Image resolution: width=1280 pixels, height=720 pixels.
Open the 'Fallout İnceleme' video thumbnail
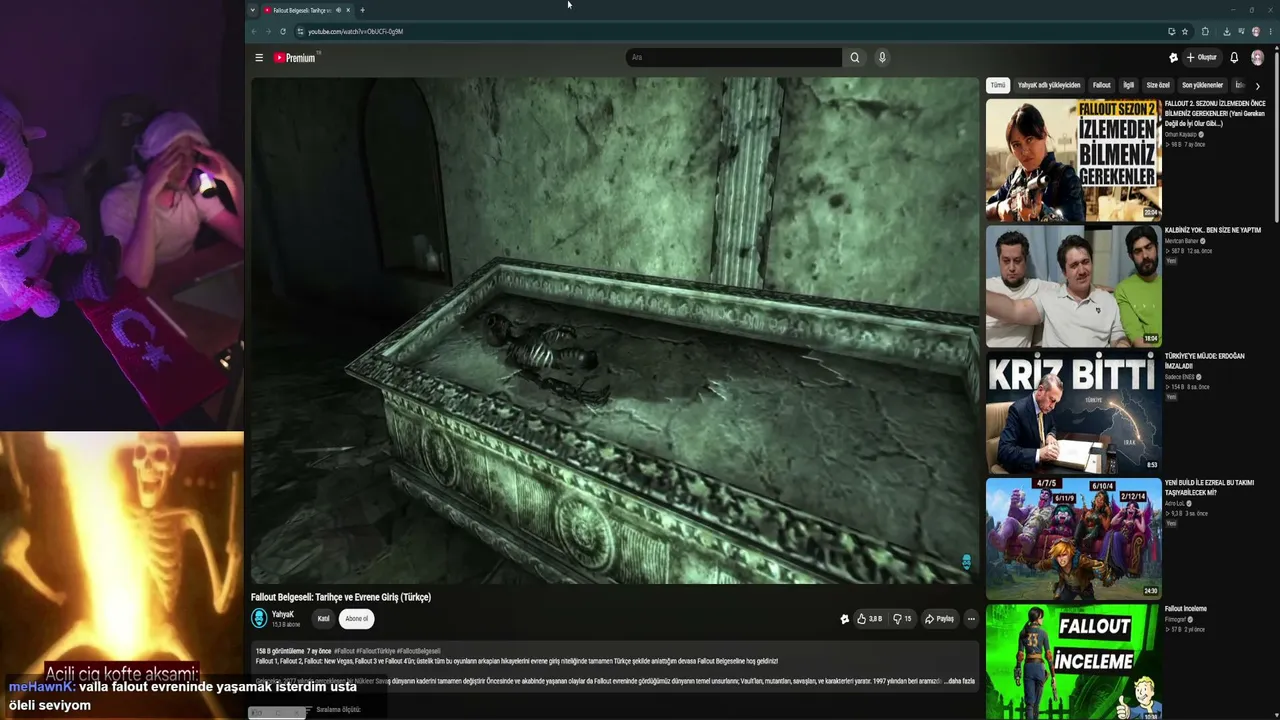[1074, 662]
